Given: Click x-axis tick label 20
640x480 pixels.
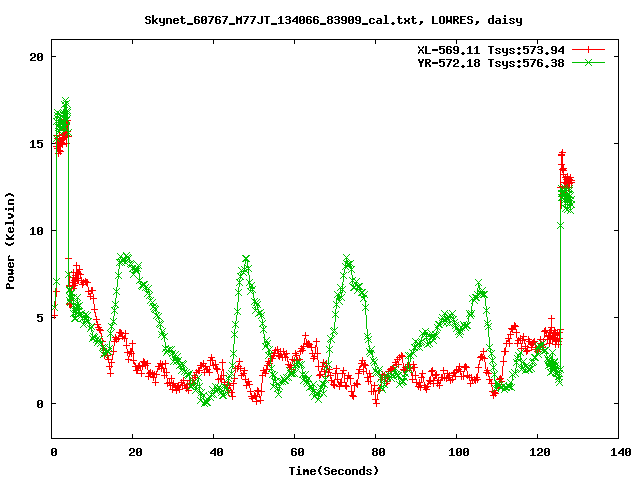Looking at the screenshot, I should (x=135, y=452).
